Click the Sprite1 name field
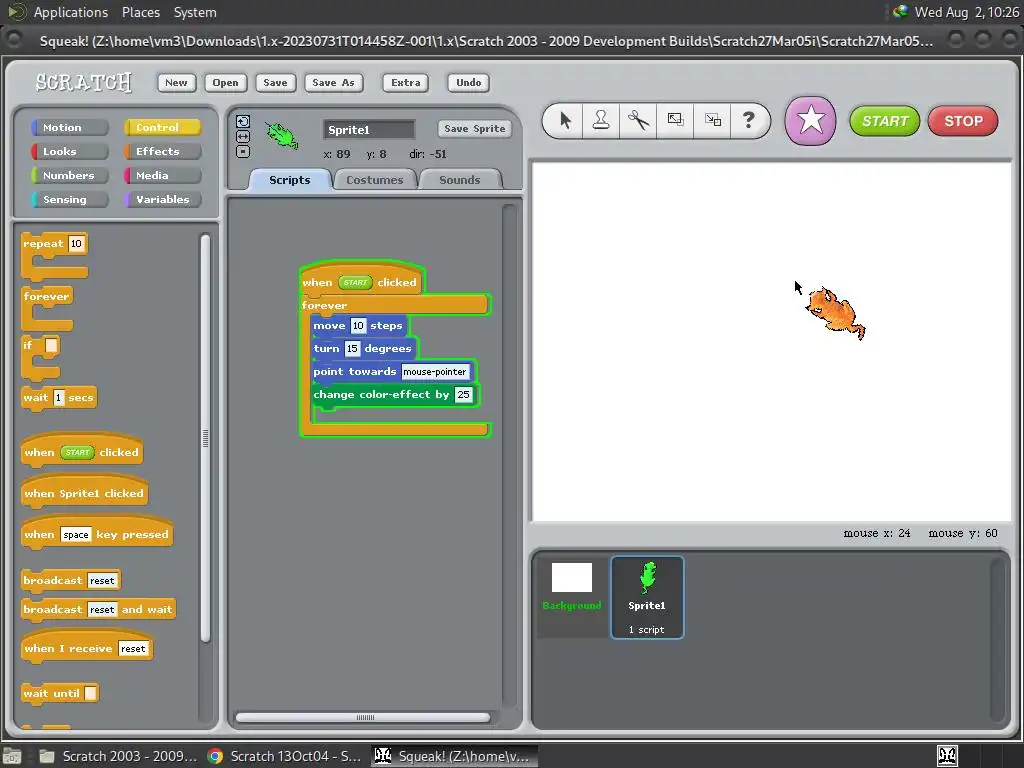This screenshot has height=768, width=1024. (369, 129)
